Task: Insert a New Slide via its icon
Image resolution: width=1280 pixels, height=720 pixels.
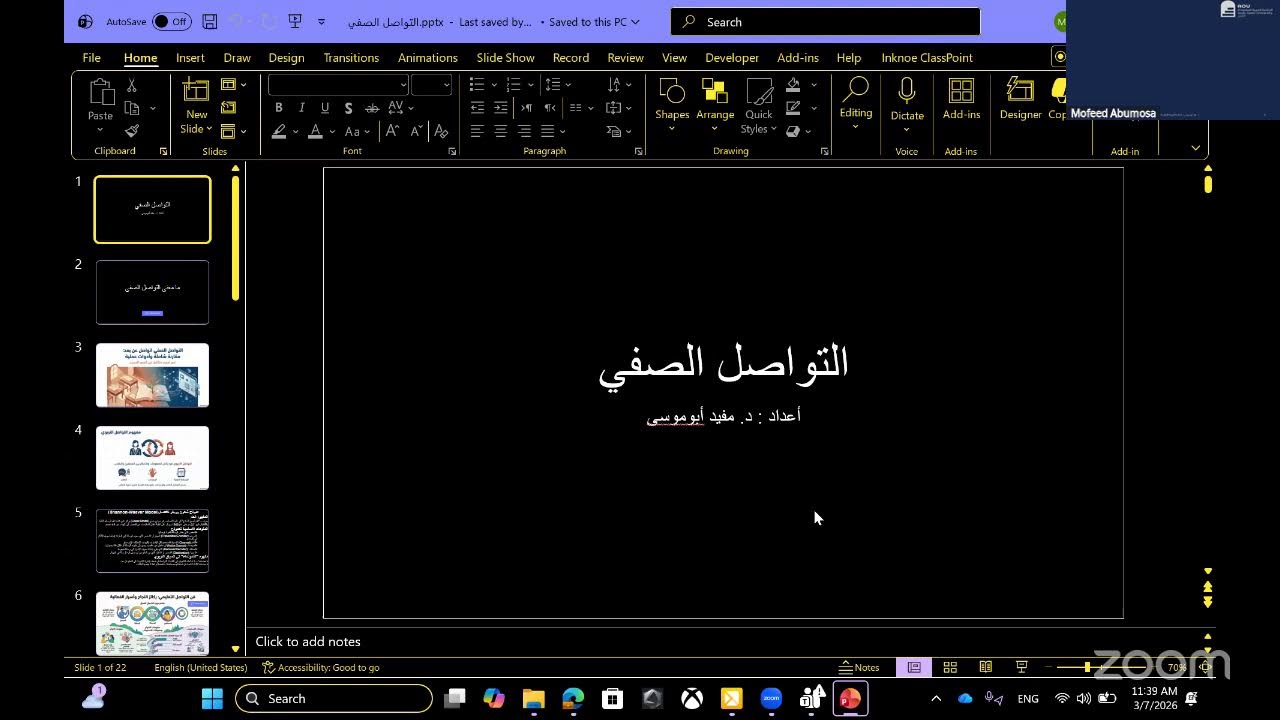Action: pyautogui.click(x=196, y=90)
